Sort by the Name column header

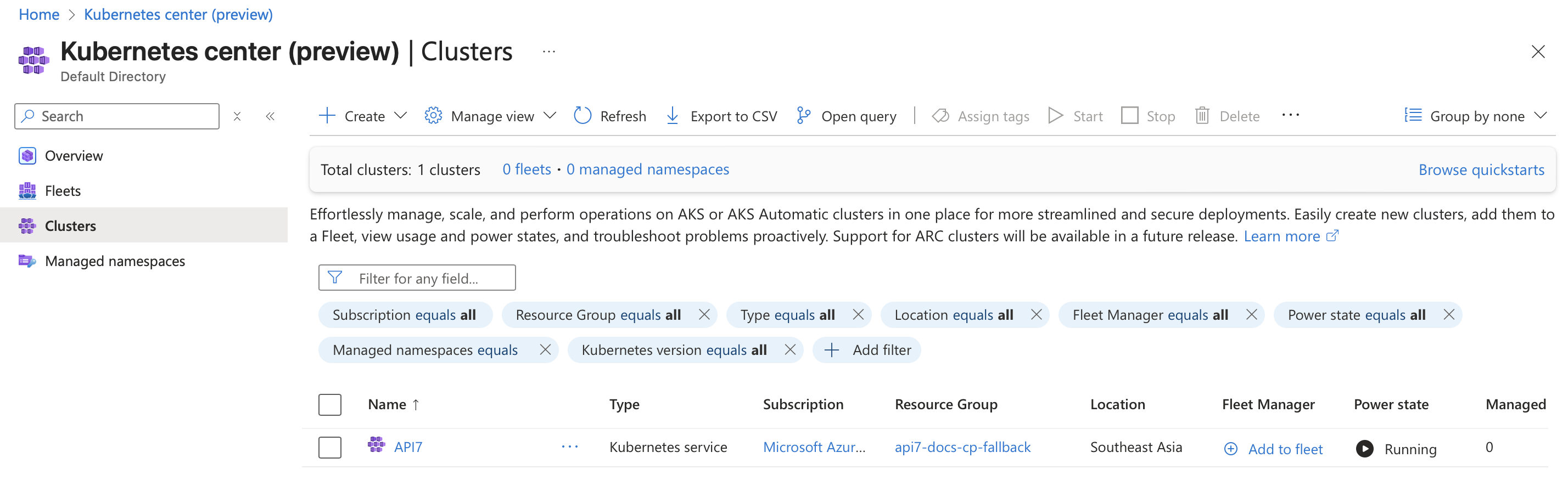point(387,404)
